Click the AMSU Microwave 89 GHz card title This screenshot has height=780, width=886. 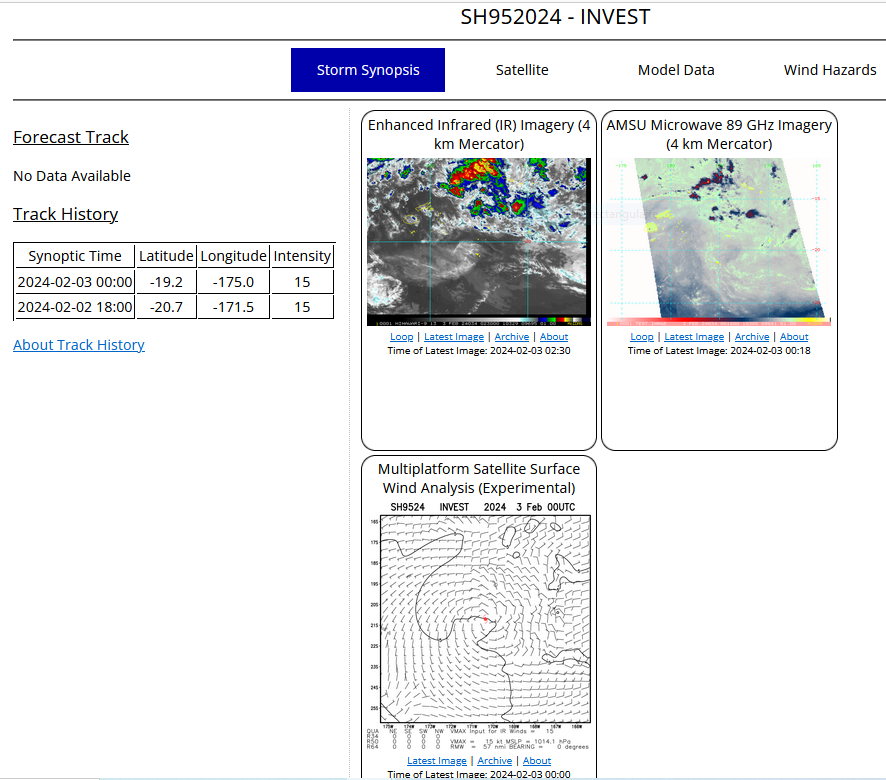719,135
